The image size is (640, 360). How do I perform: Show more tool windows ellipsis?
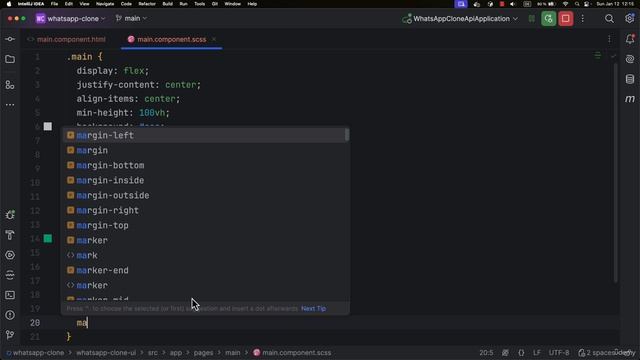click(x=10, y=105)
